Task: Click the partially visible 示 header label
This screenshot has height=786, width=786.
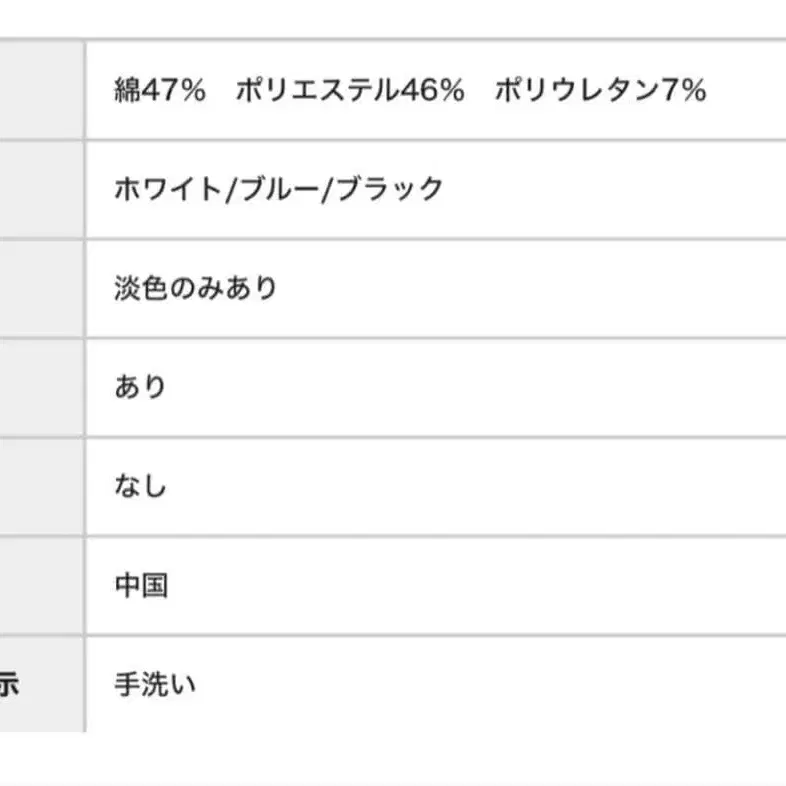Action: pos(9,684)
